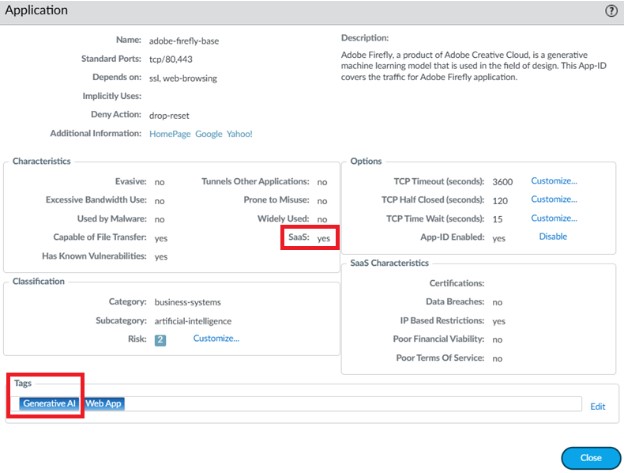Click the IP Based Restrictions value yes
625x473 pixels.
499,321
